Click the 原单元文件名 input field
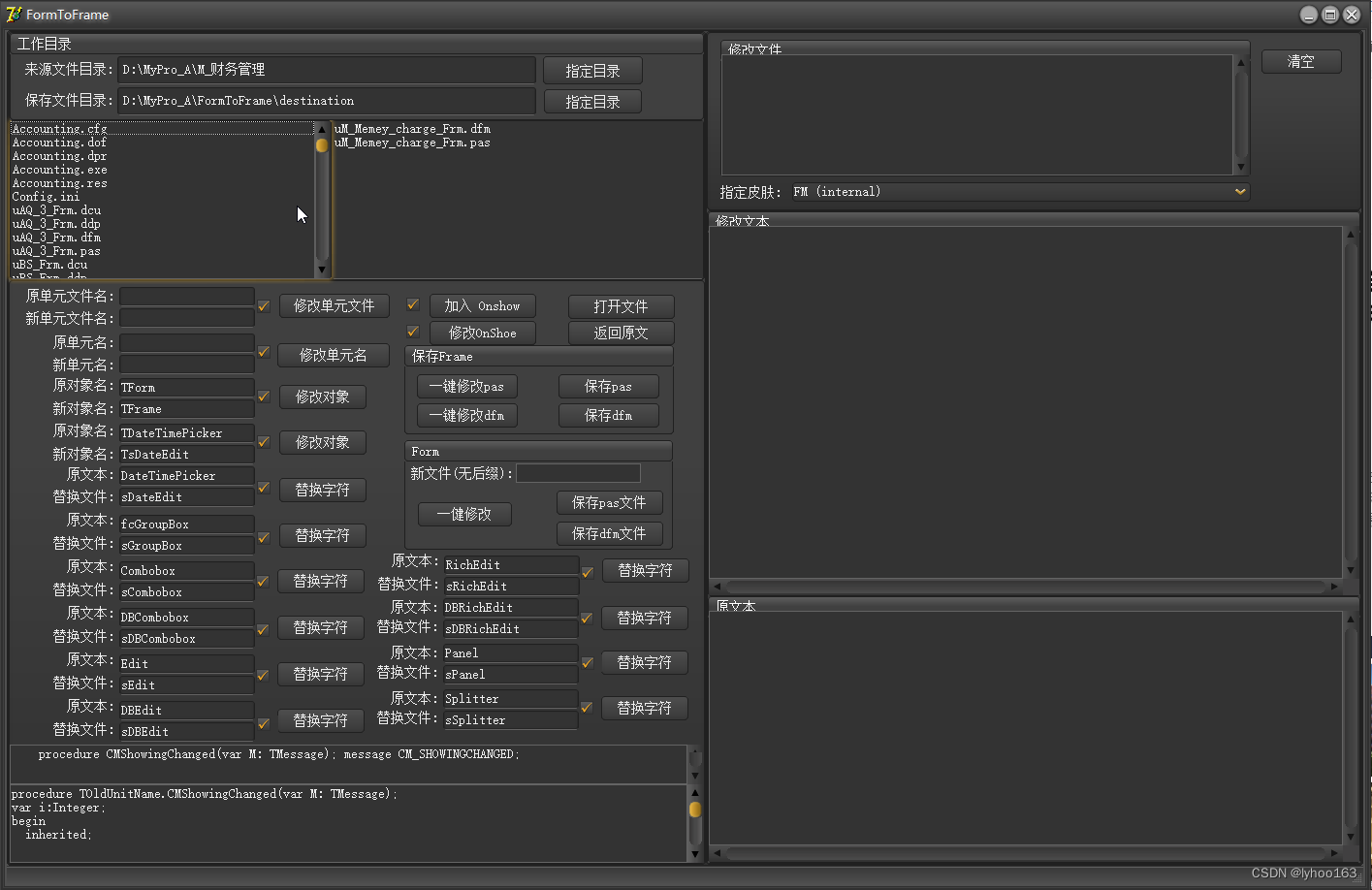This screenshot has width=1372, height=890. 187,296
